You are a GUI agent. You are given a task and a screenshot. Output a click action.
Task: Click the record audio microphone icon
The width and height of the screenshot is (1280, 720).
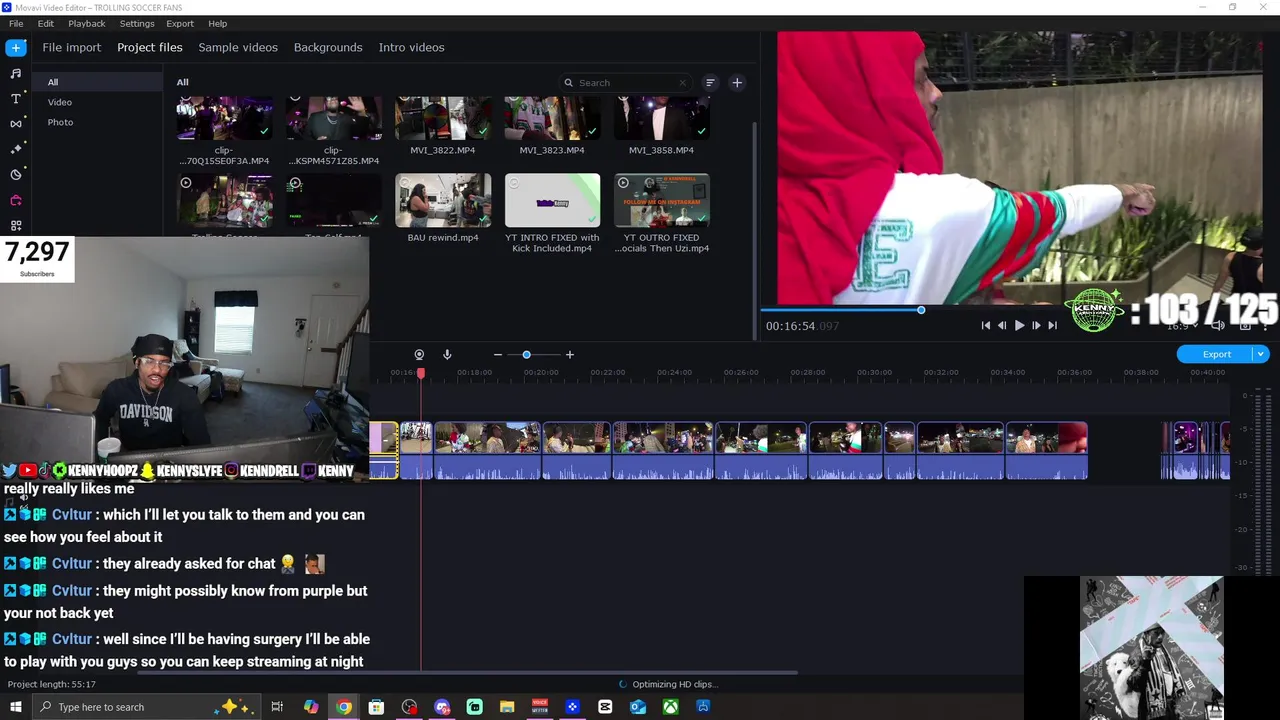[447, 354]
